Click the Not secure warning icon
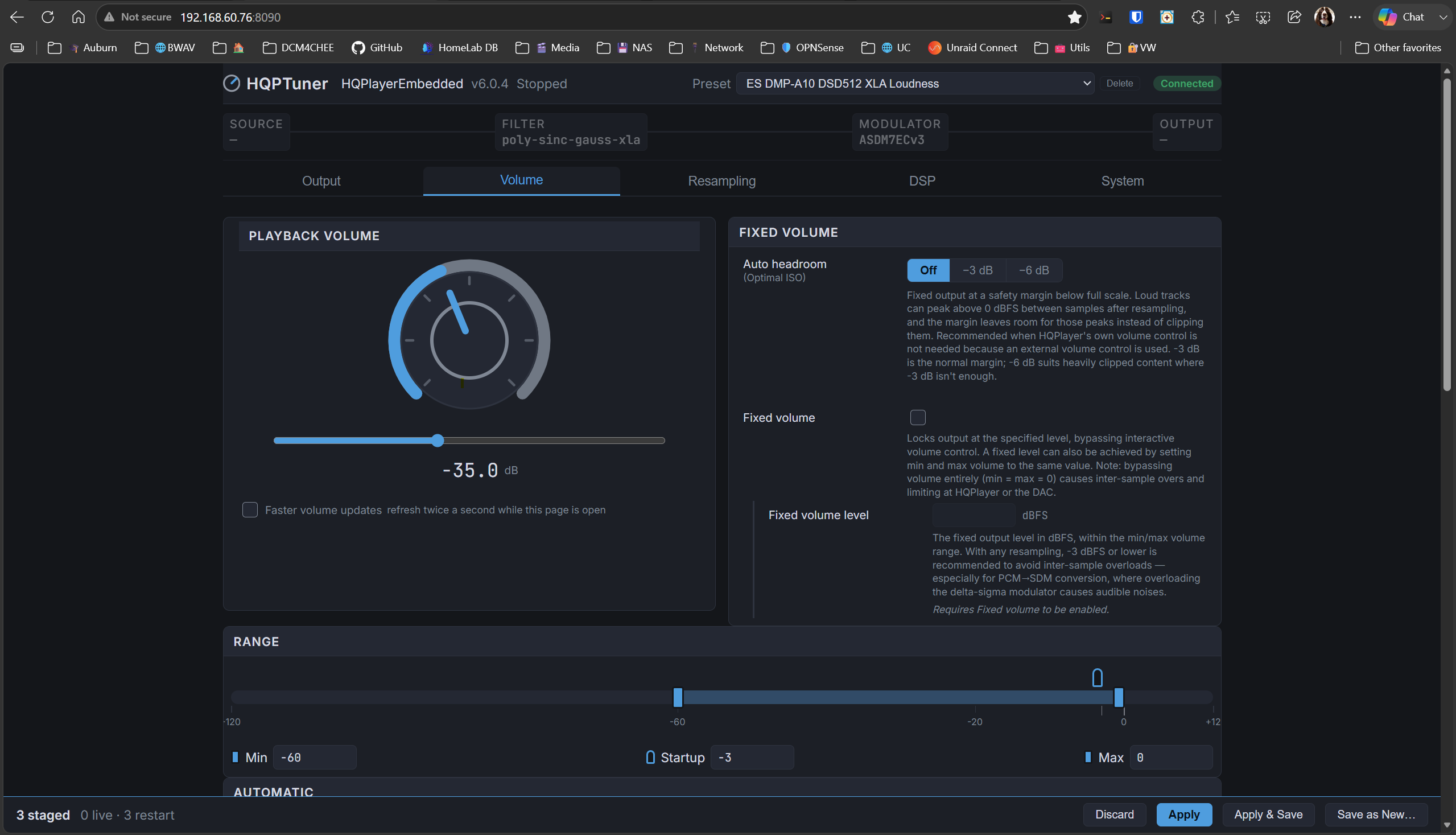The image size is (1456, 835). click(109, 17)
